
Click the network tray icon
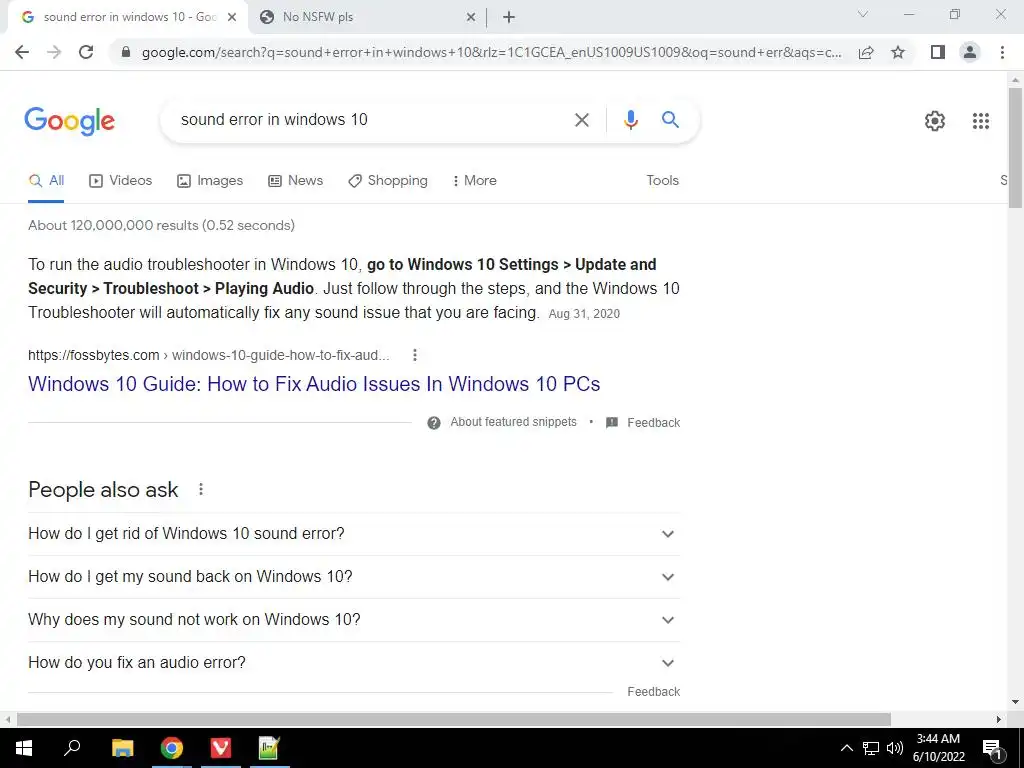[x=871, y=748]
